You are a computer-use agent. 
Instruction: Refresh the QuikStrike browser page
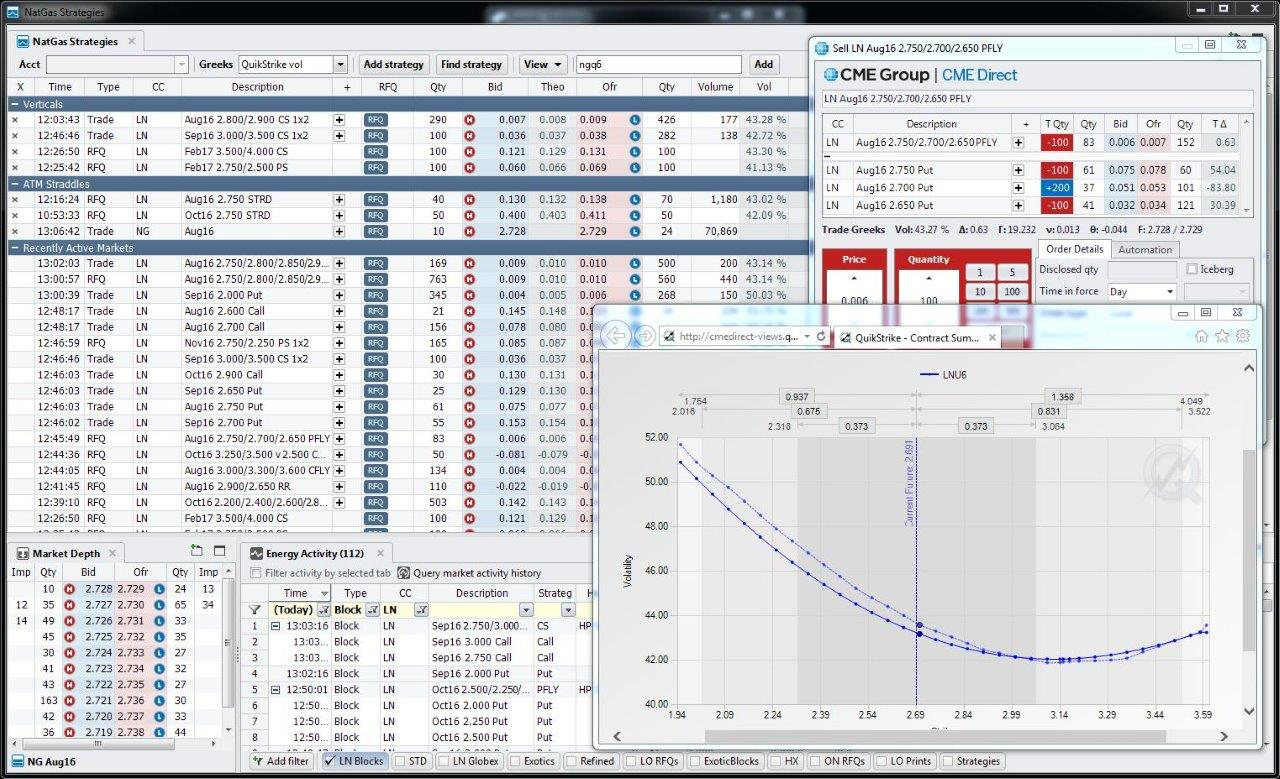(822, 337)
